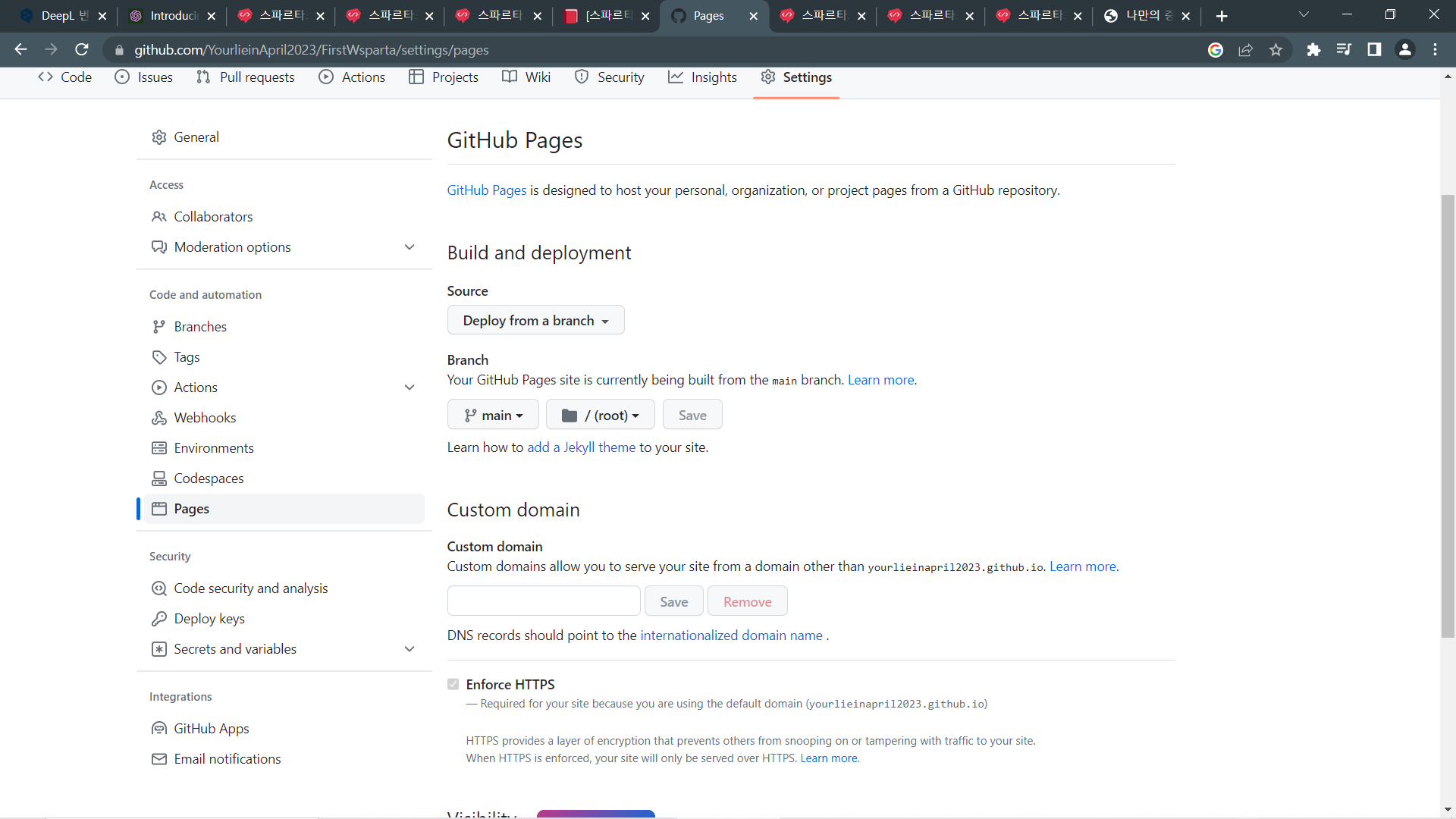
Task: Open a new browser tab with plus
Action: click(x=1222, y=16)
